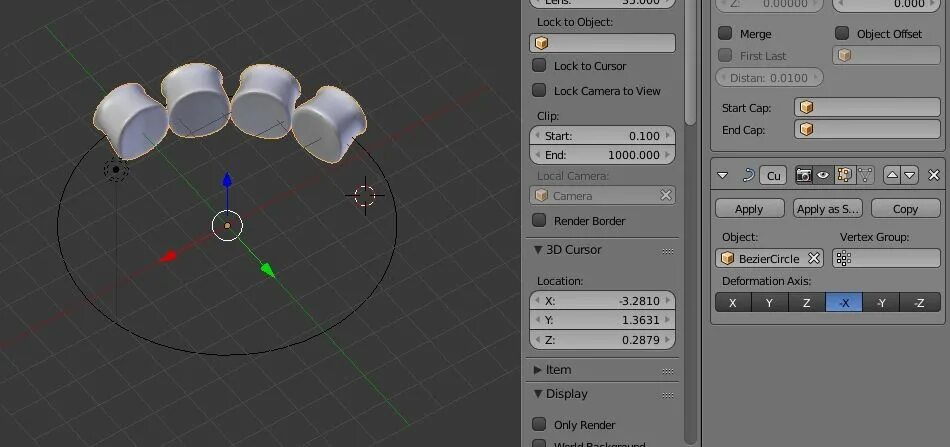
Task: Click the green Y axis manipulator arrow
Action: pyautogui.click(x=267, y=270)
